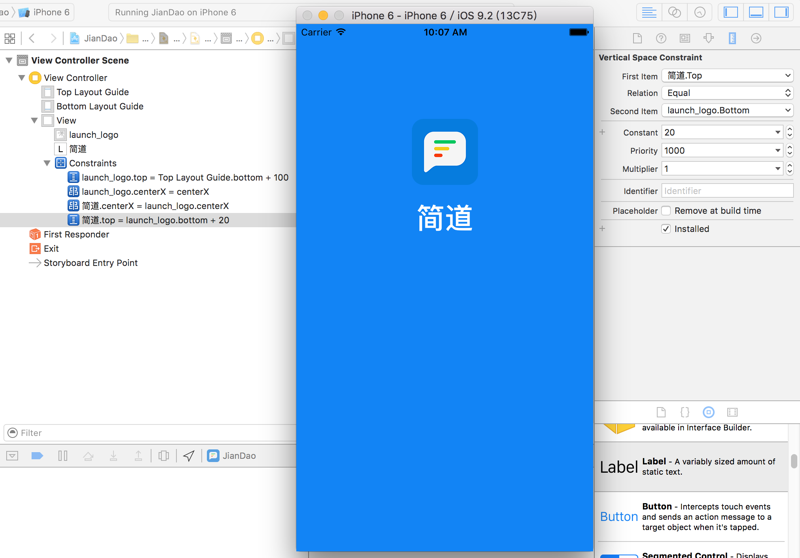800x558 pixels.
Task: Show the object library
Action: click(x=709, y=412)
